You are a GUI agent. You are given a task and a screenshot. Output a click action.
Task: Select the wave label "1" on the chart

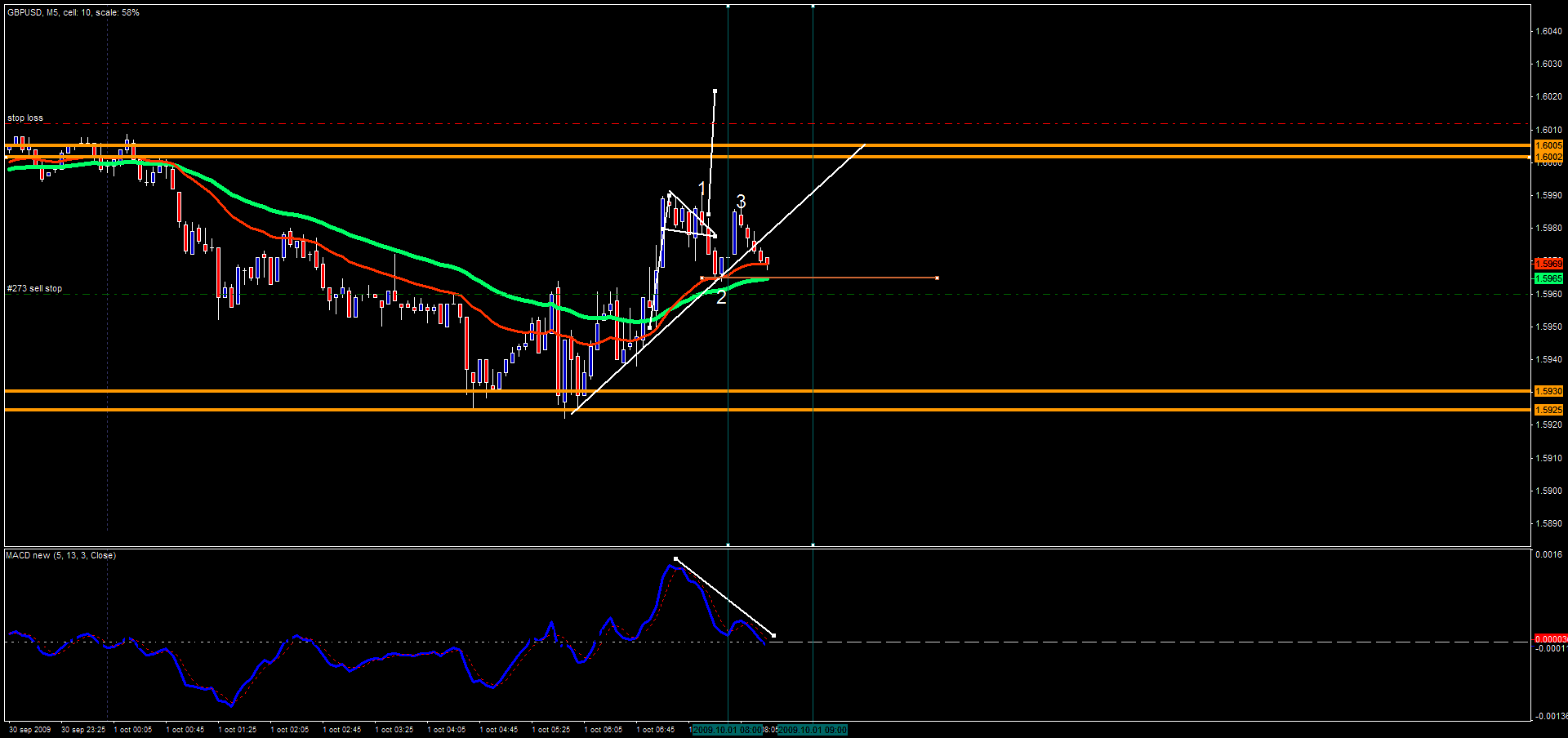(x=702, y=189)
